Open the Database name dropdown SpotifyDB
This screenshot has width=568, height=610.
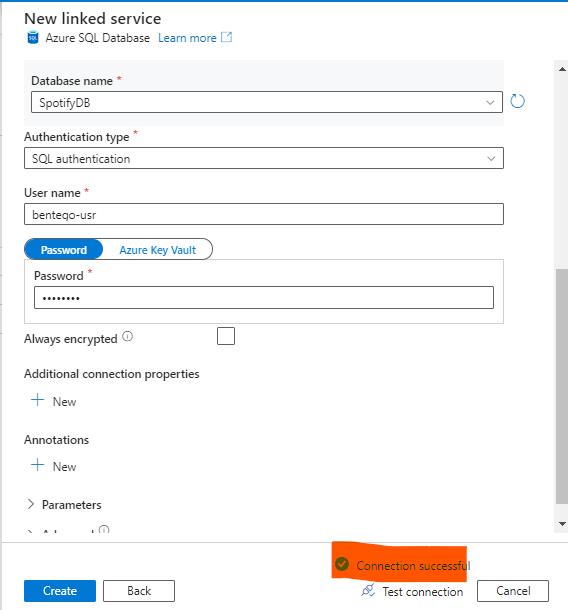pos(267,102)
